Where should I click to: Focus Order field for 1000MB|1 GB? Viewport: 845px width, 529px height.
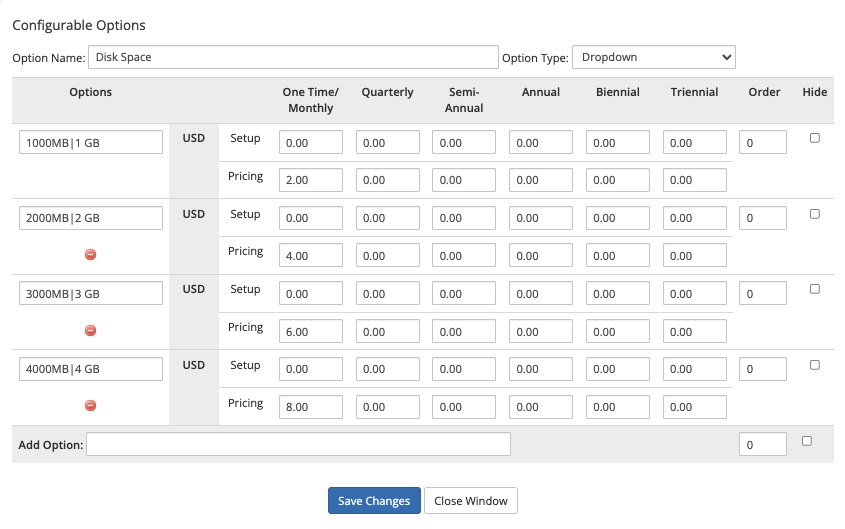[x=763, y=142]
